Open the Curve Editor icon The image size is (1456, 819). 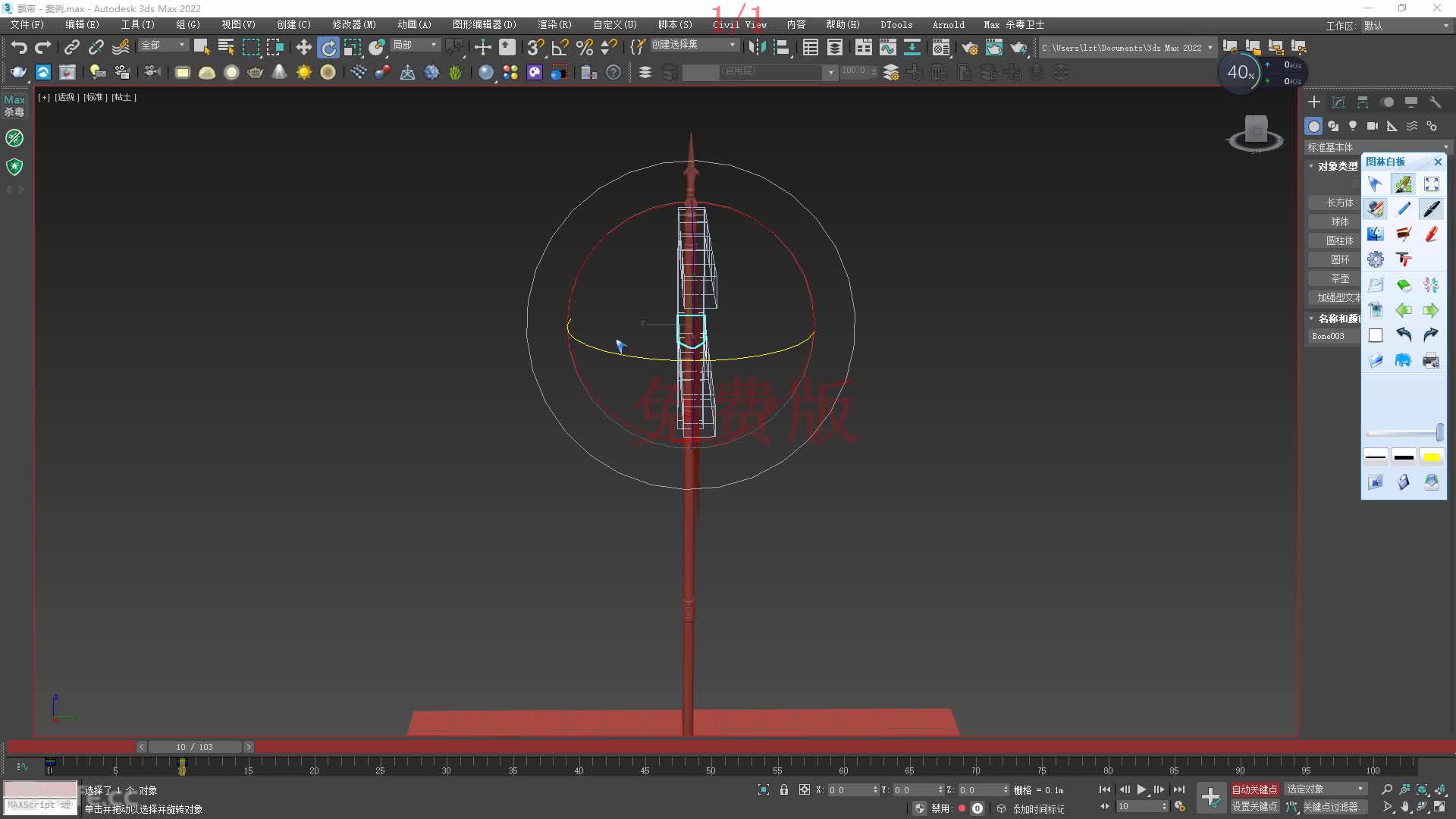[x=887, y=47]
